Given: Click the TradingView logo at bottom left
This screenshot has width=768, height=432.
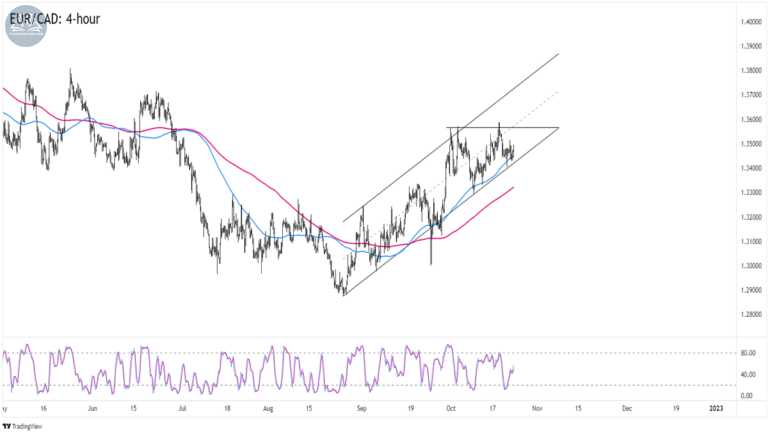Looking at the screenshot, I should 22,426.
